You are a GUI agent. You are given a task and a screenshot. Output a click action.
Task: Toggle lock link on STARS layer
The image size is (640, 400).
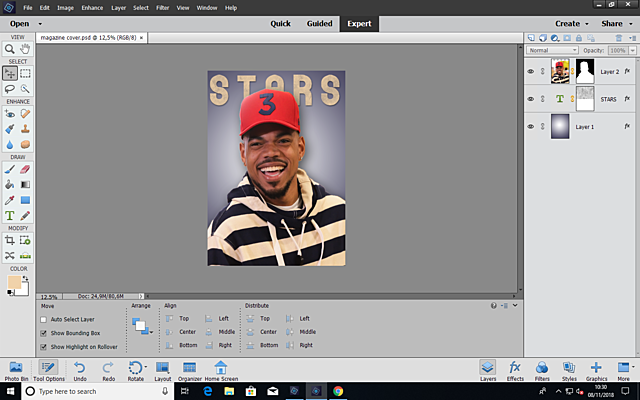point(543,99)
